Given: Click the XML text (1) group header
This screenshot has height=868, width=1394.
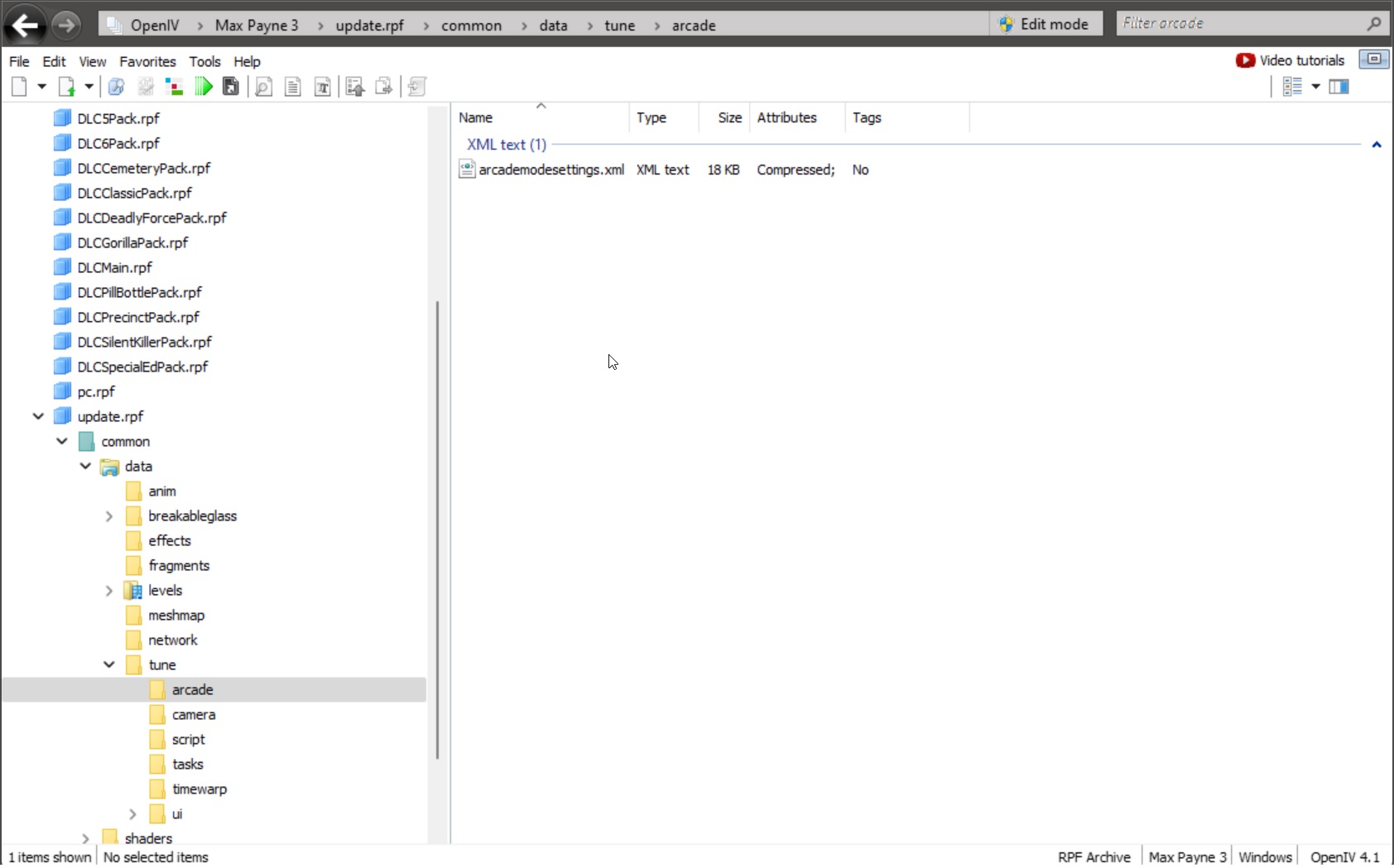Looking at the screenshot, I should [507, 144].
